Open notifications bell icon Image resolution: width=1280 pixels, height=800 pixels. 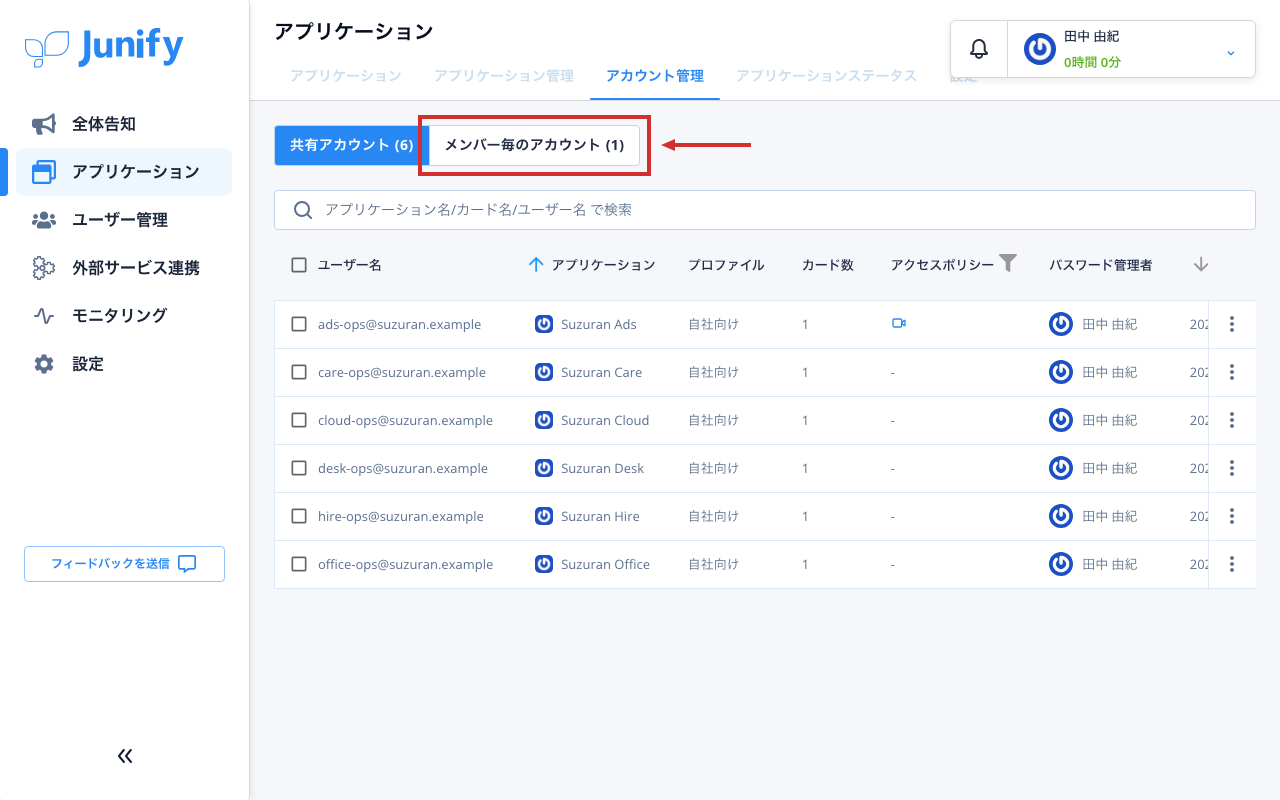point(979,49)
